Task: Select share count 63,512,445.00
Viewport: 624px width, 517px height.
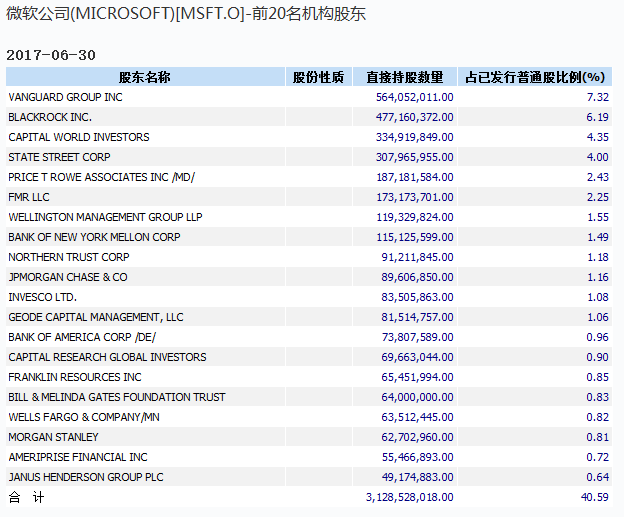Action: [x=417, y=417]
